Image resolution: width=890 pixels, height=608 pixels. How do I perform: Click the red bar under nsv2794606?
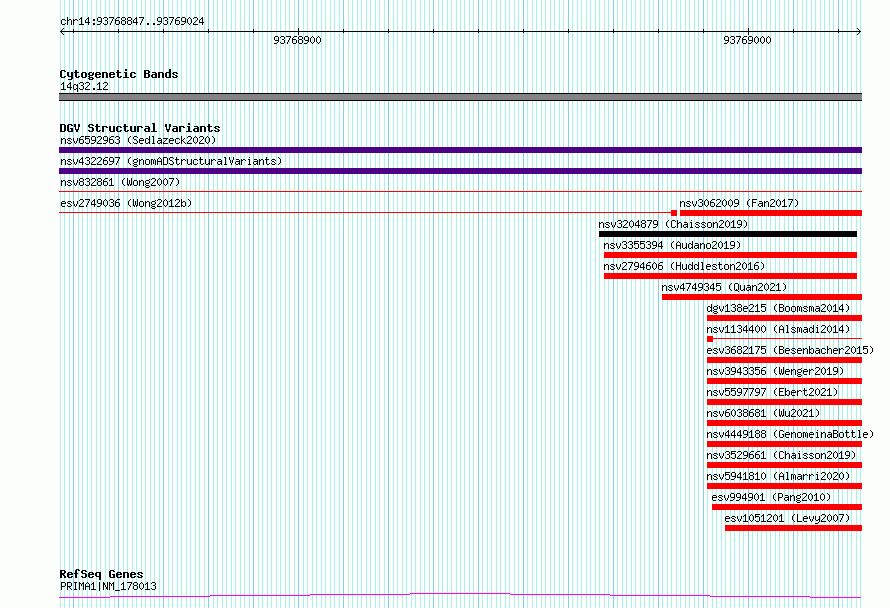click(x=731, y=276)
